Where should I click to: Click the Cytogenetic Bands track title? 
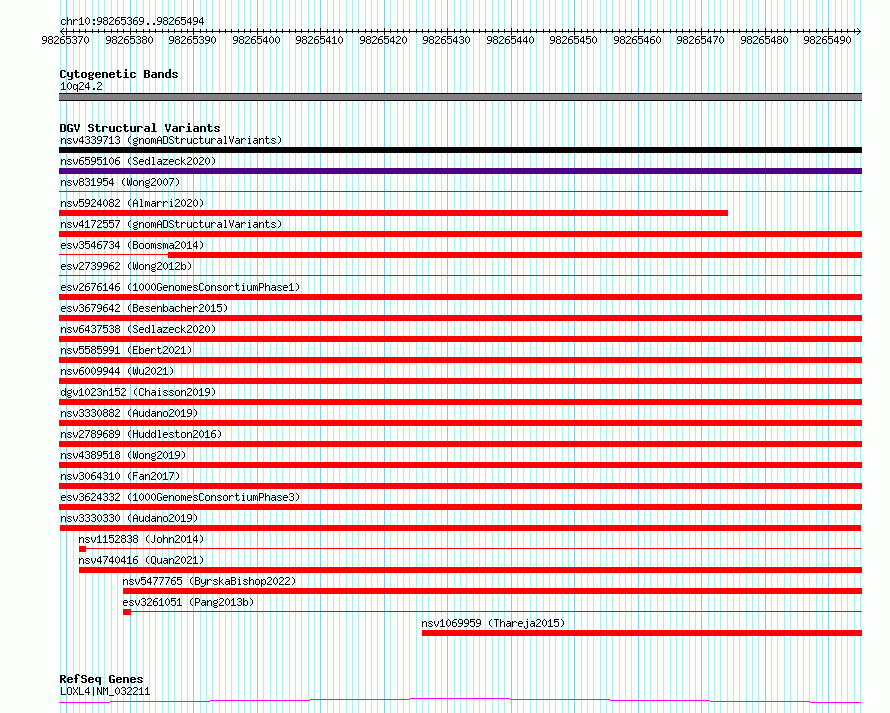click(119, 74)
